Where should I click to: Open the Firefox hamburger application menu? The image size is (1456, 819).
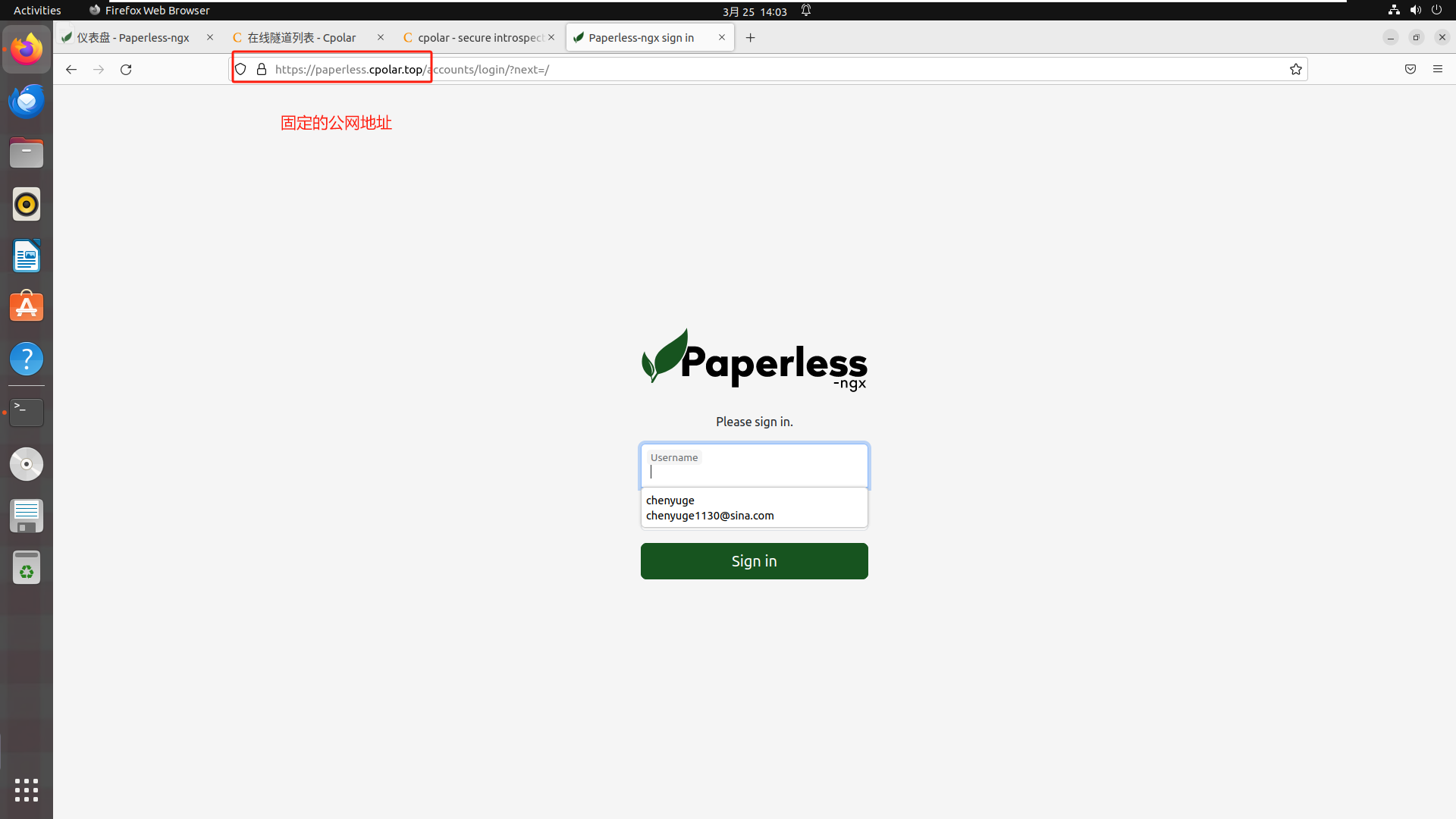[x=1438, y=69]
